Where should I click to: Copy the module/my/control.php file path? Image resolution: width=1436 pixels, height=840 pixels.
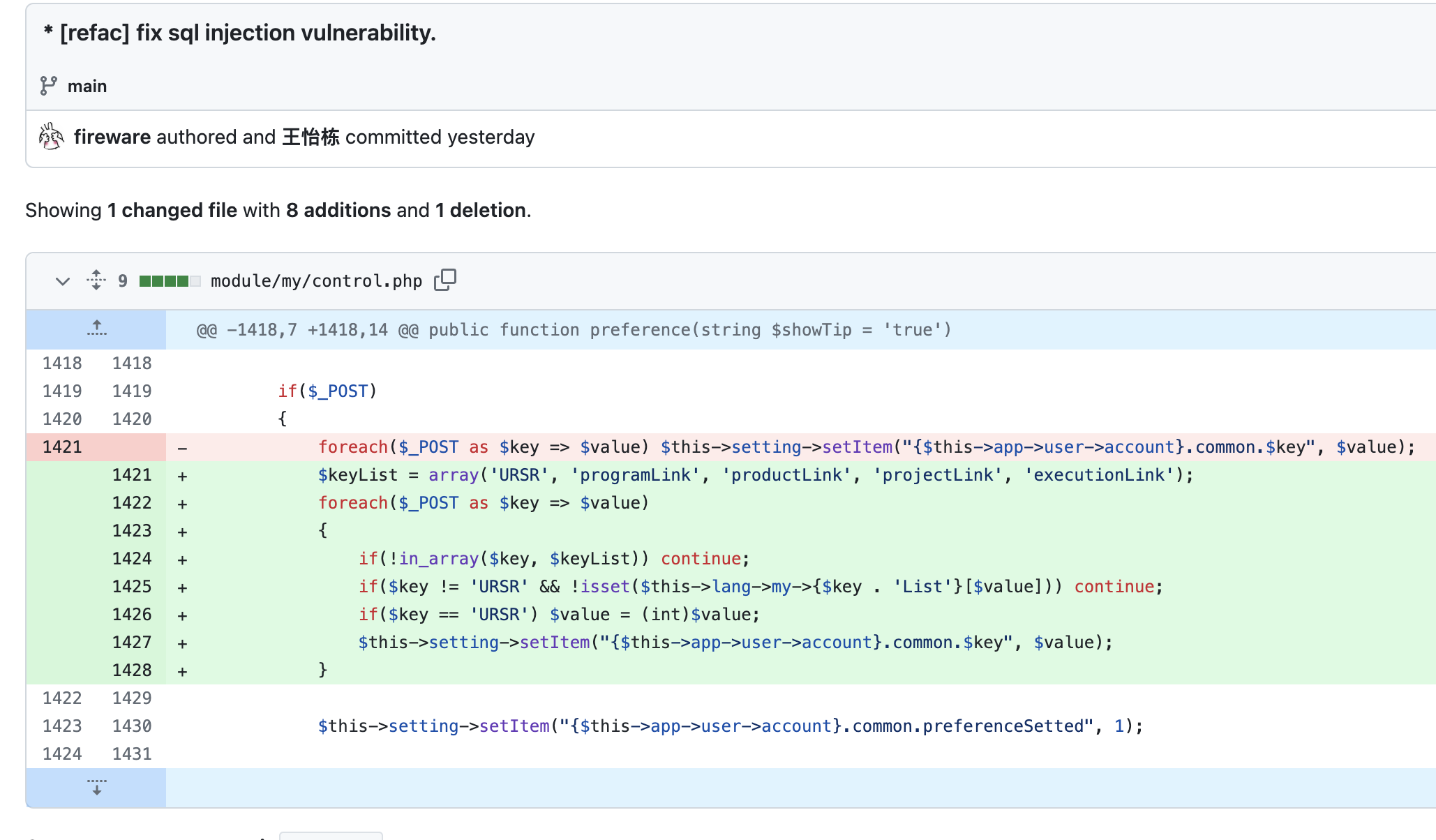point(444,280)
